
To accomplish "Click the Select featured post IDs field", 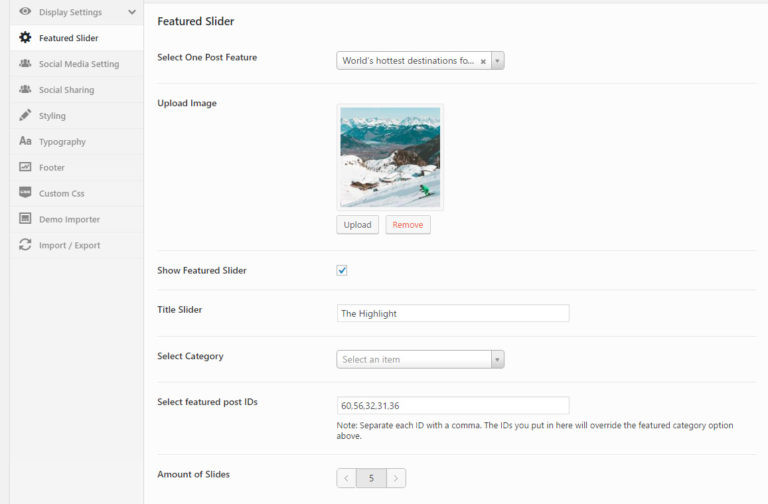I will coord(453,406).
